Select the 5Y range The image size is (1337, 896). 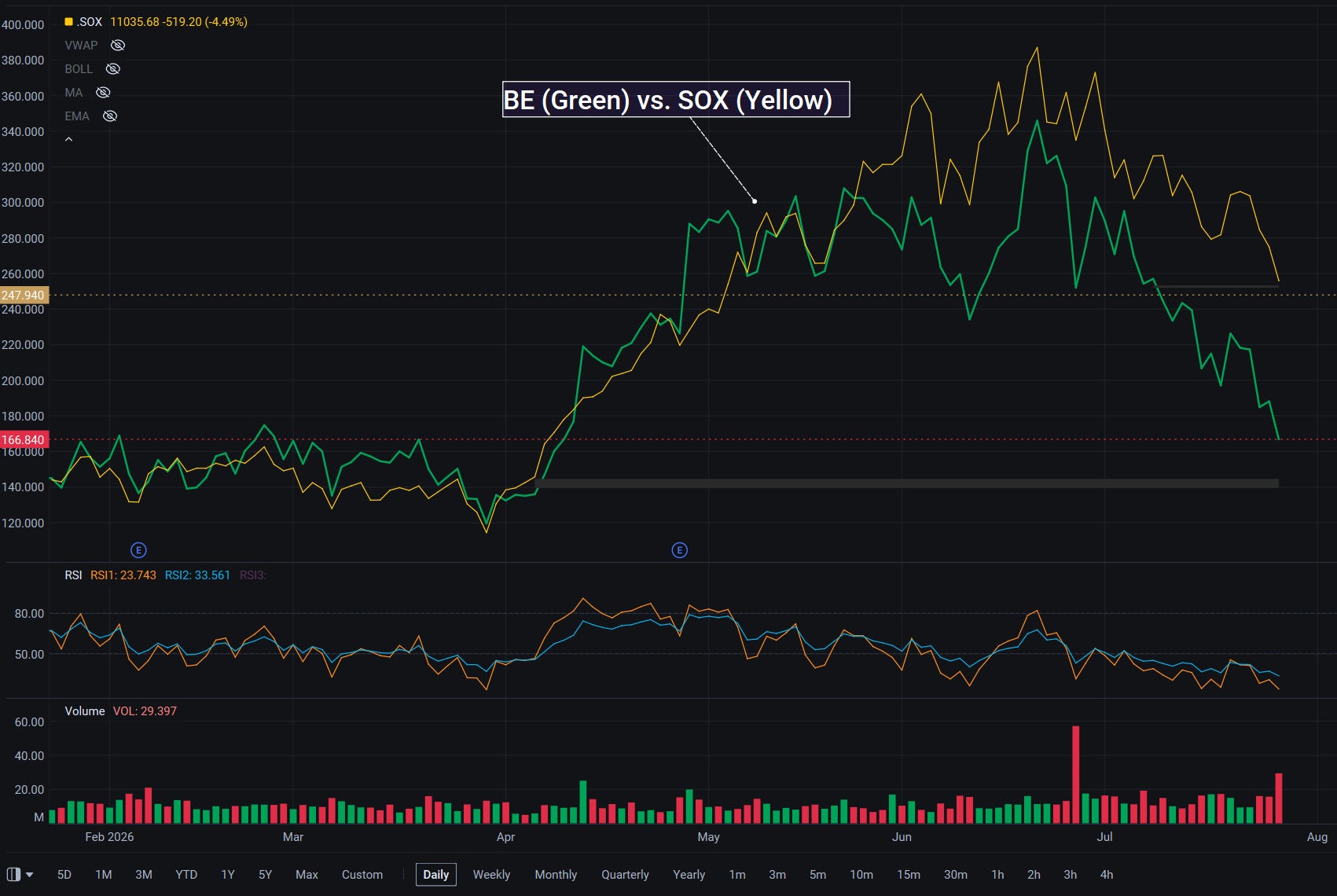click(266, 874)
